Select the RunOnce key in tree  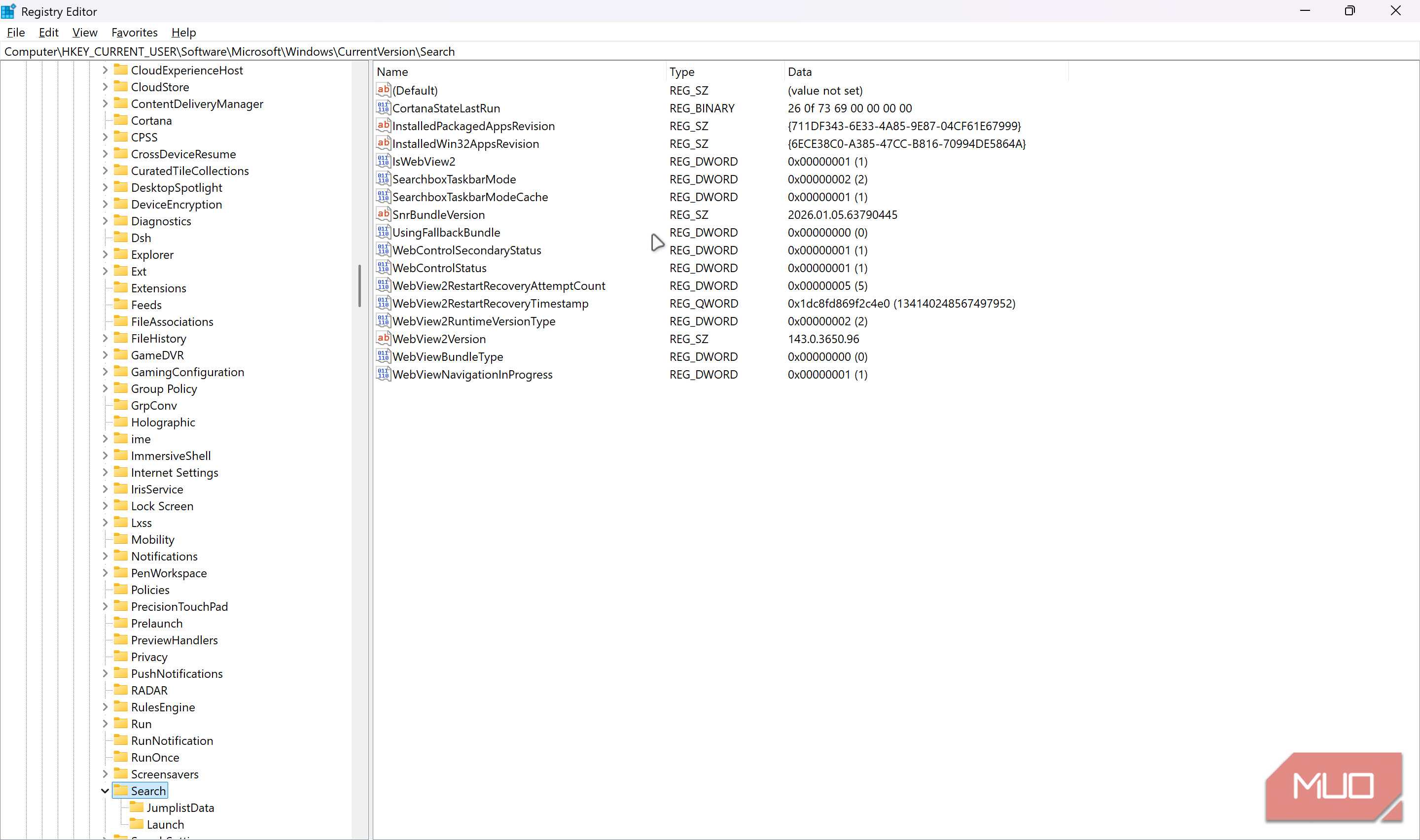[x=155, y=757]
